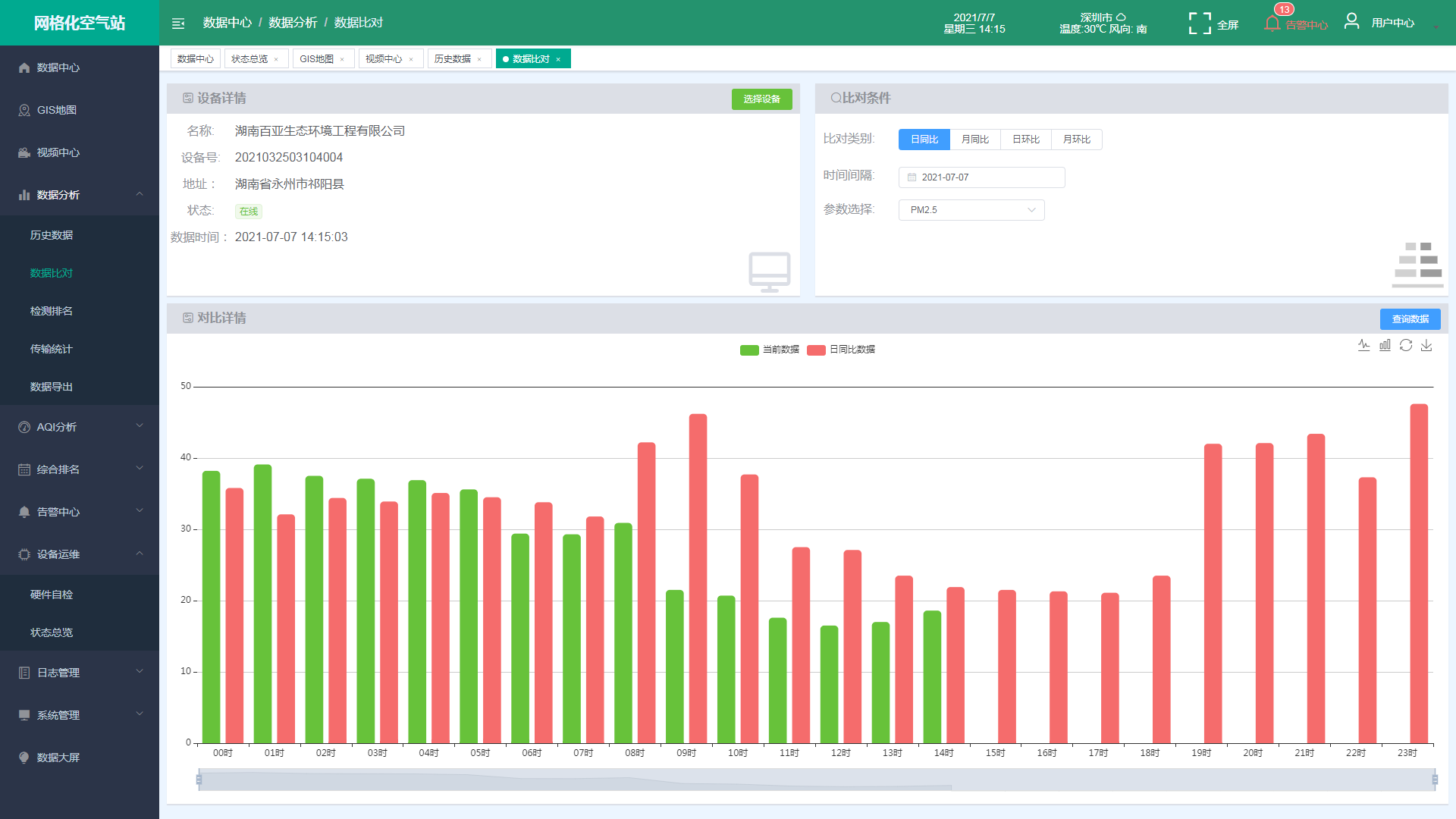Image resolution: width=1456 pixels, height=819 pixels.
Task: Click the 2021-07-07 date input field
Action: point(981,177)
